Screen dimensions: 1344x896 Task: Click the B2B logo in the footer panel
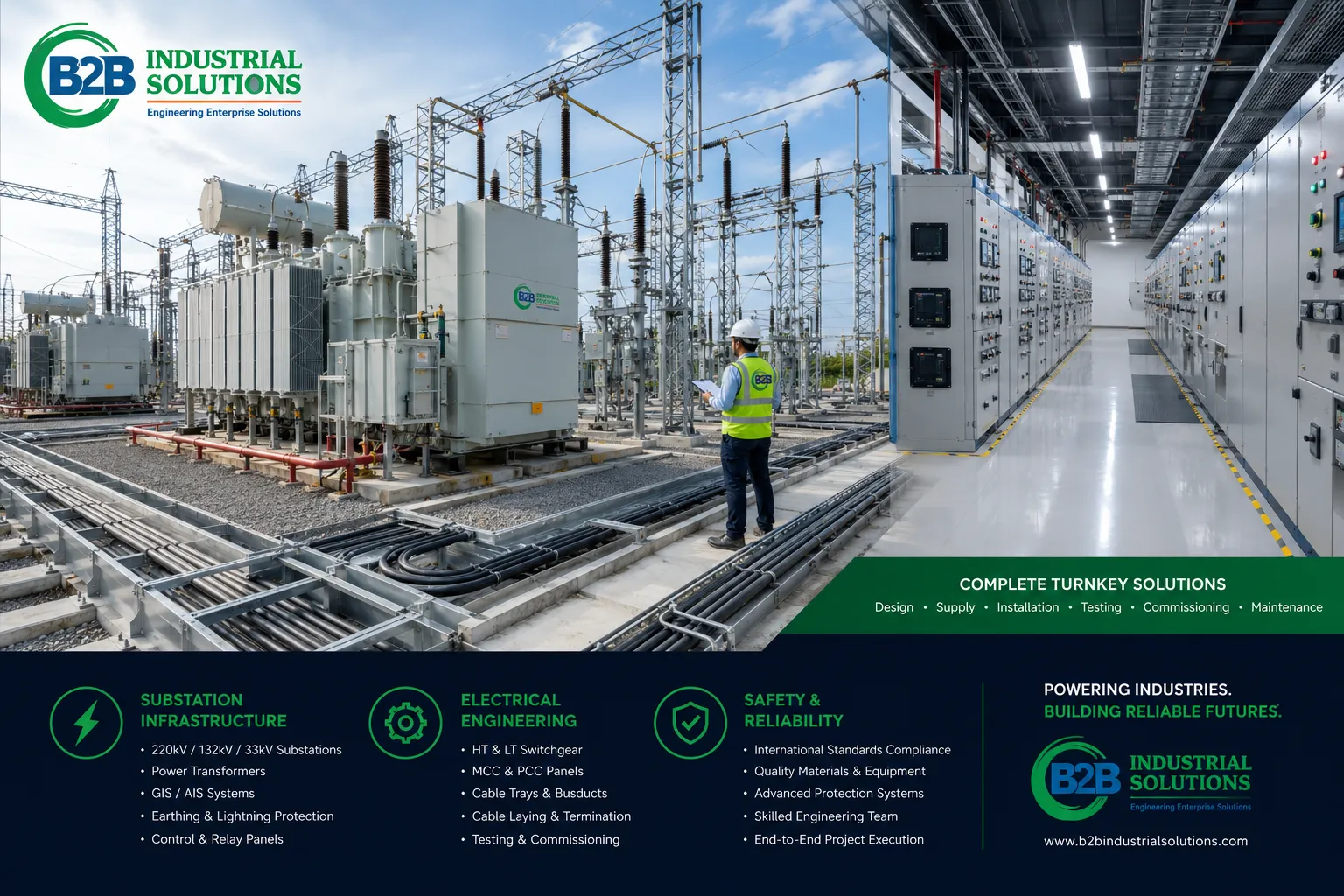[x=1142, y=778]
